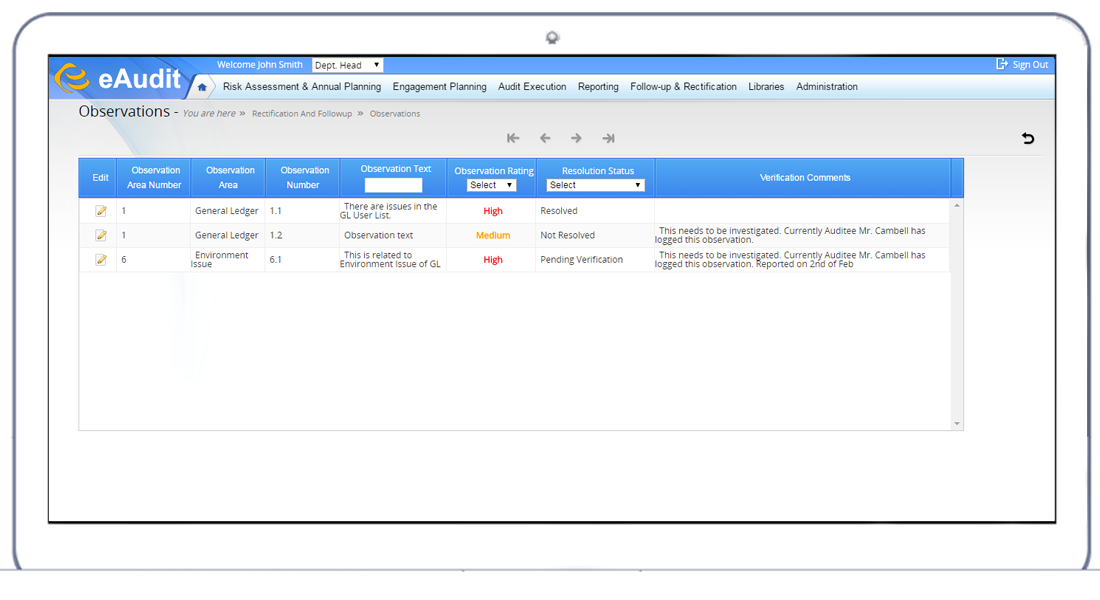1100x600 pixels.
Task: Go to the first page arrow
Action: coord(513,139)
